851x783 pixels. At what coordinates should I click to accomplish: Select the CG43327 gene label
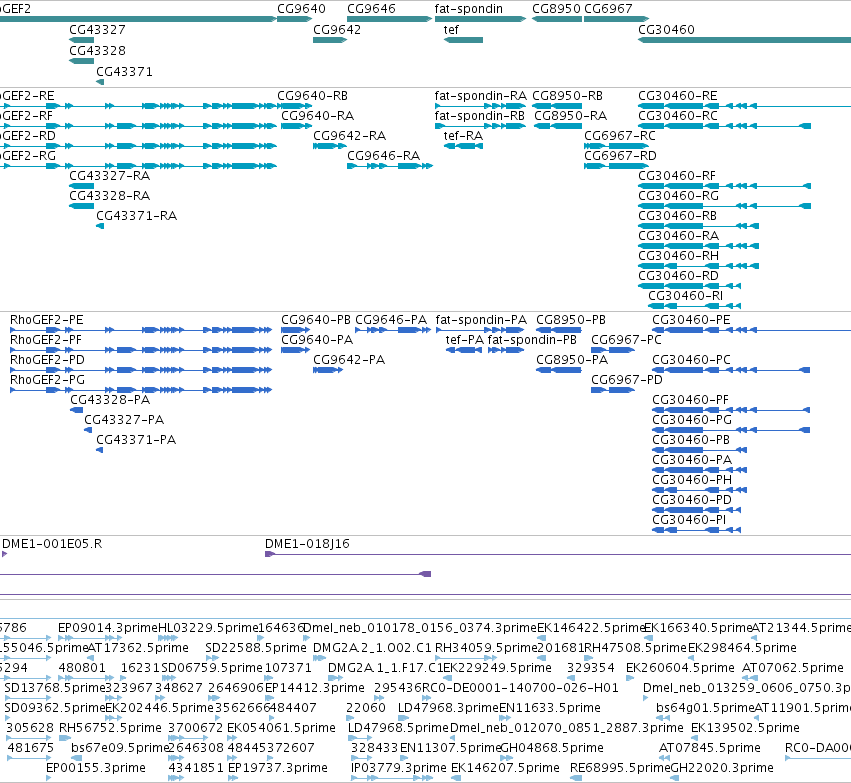point(97,30)
